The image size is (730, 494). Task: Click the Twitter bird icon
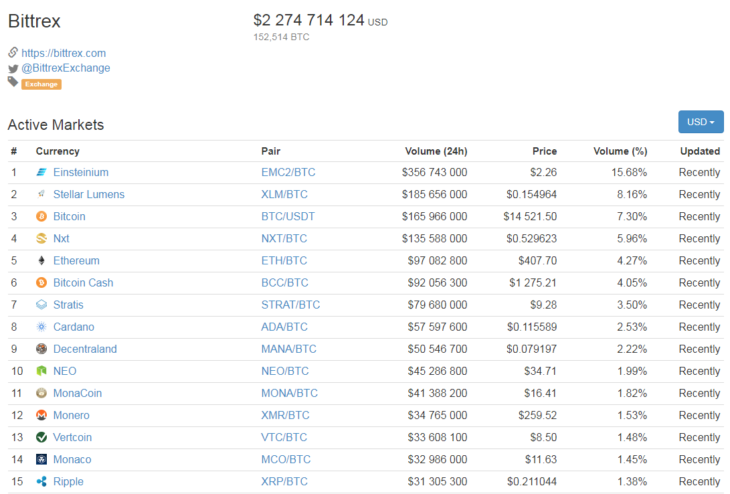[x=13, y=68]
